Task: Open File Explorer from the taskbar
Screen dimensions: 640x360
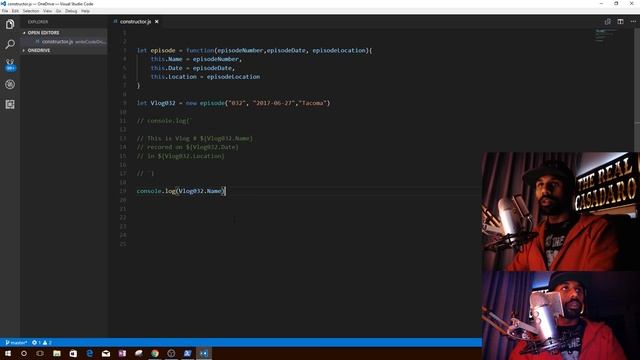Action: tap(57, 353)
